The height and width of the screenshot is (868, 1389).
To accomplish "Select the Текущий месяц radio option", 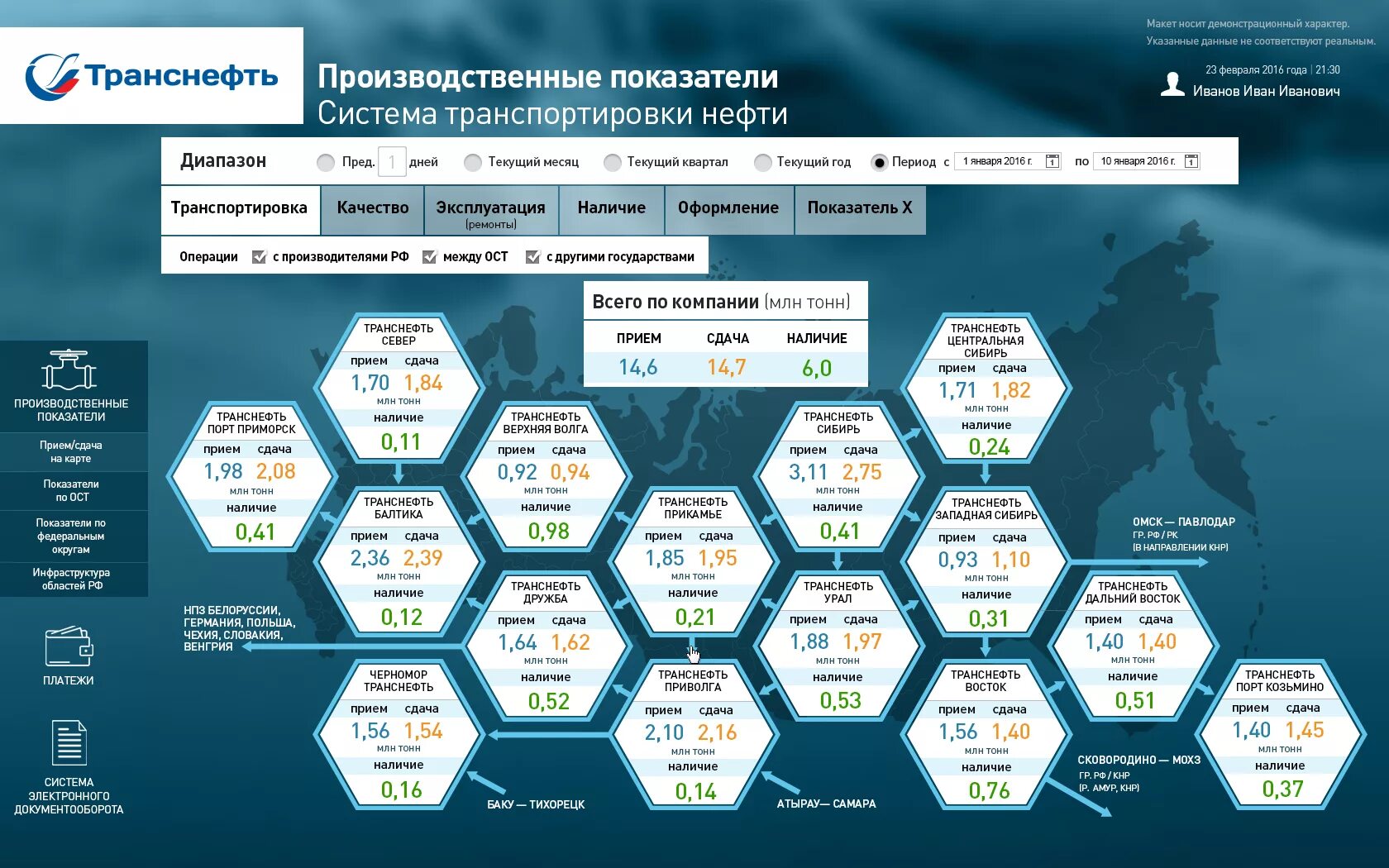I will point(473,162).
